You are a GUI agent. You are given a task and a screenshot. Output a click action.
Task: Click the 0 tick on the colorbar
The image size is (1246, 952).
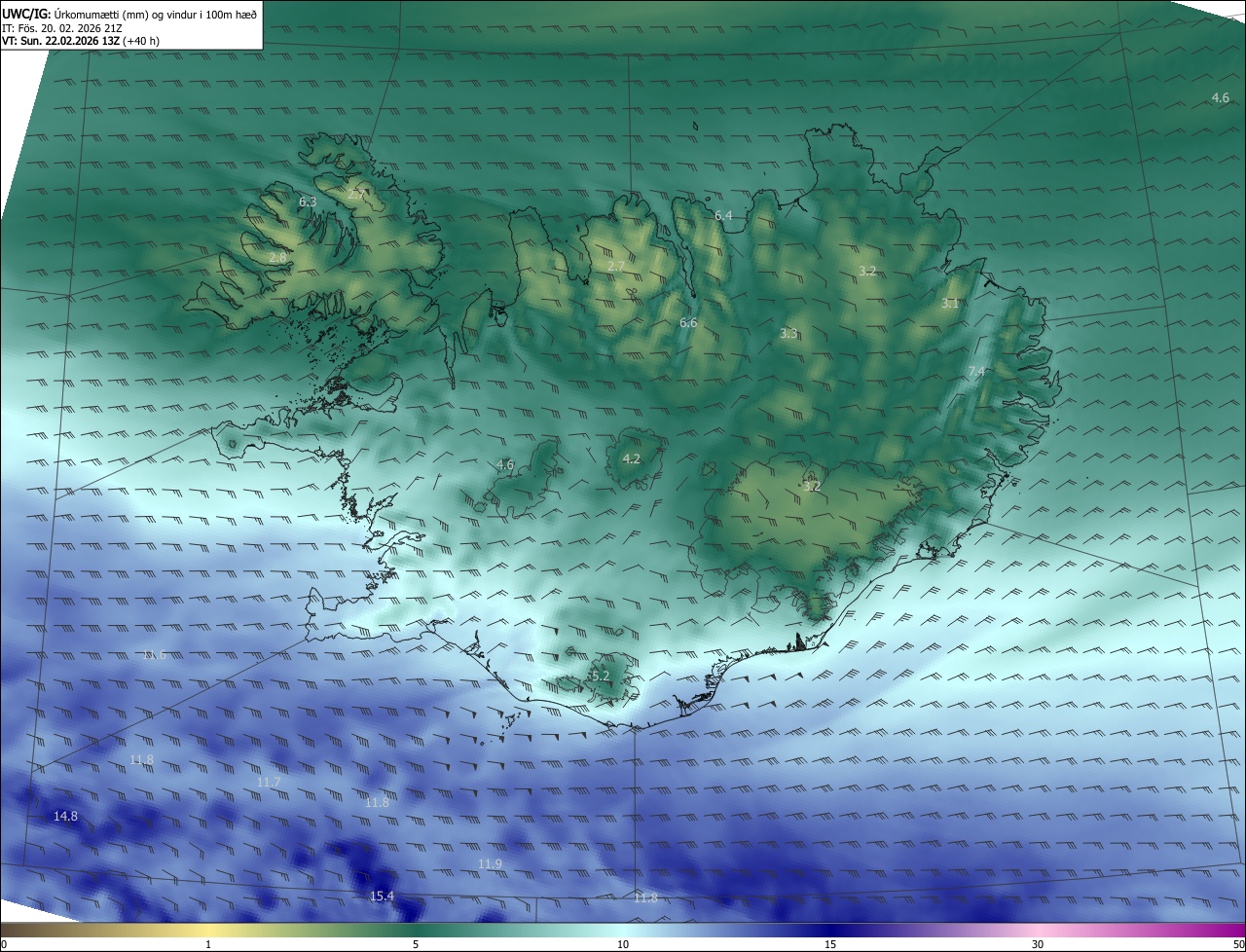[4, 944]
